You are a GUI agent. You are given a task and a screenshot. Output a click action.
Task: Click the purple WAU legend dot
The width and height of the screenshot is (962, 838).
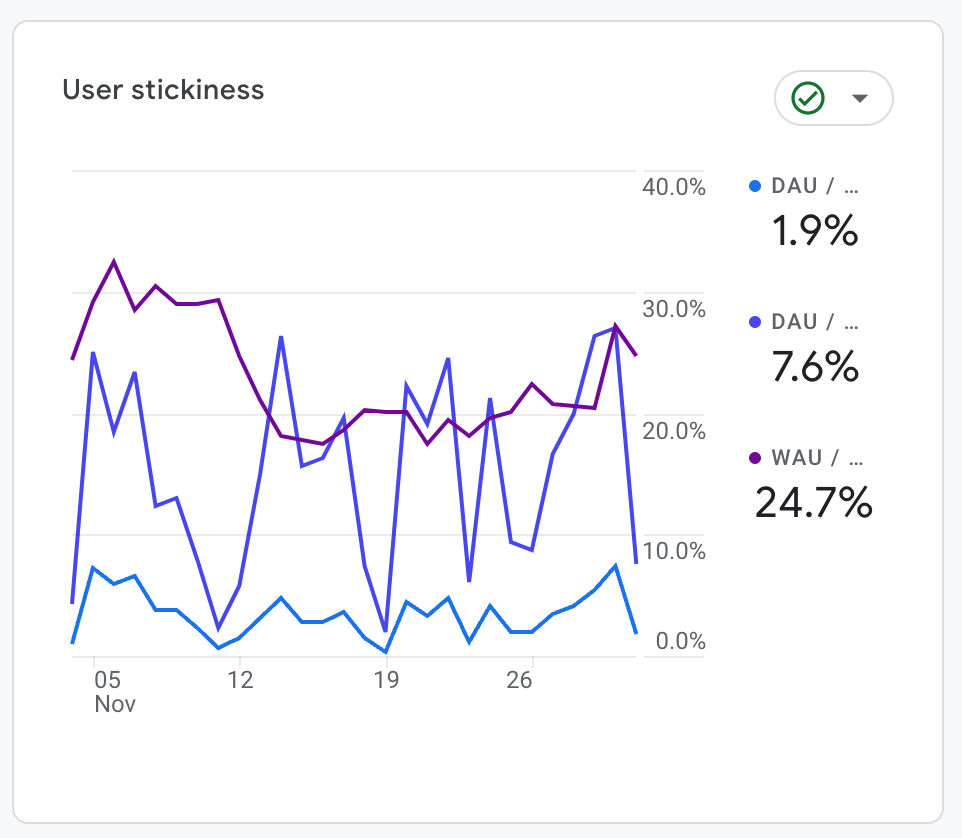pyautogui.click(x=755, y=458)
